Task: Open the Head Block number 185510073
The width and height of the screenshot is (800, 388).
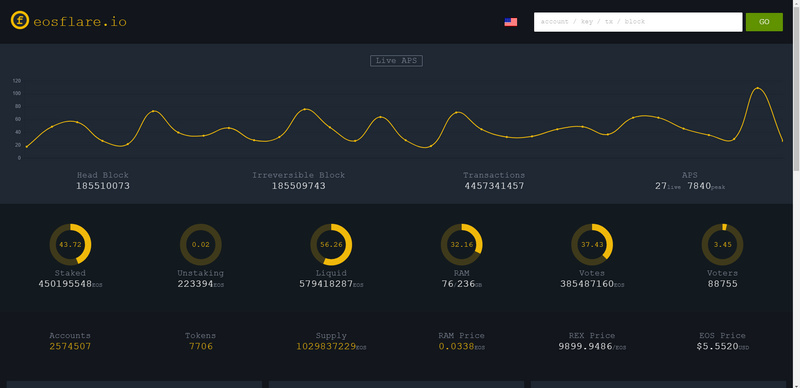Action: 103,186
